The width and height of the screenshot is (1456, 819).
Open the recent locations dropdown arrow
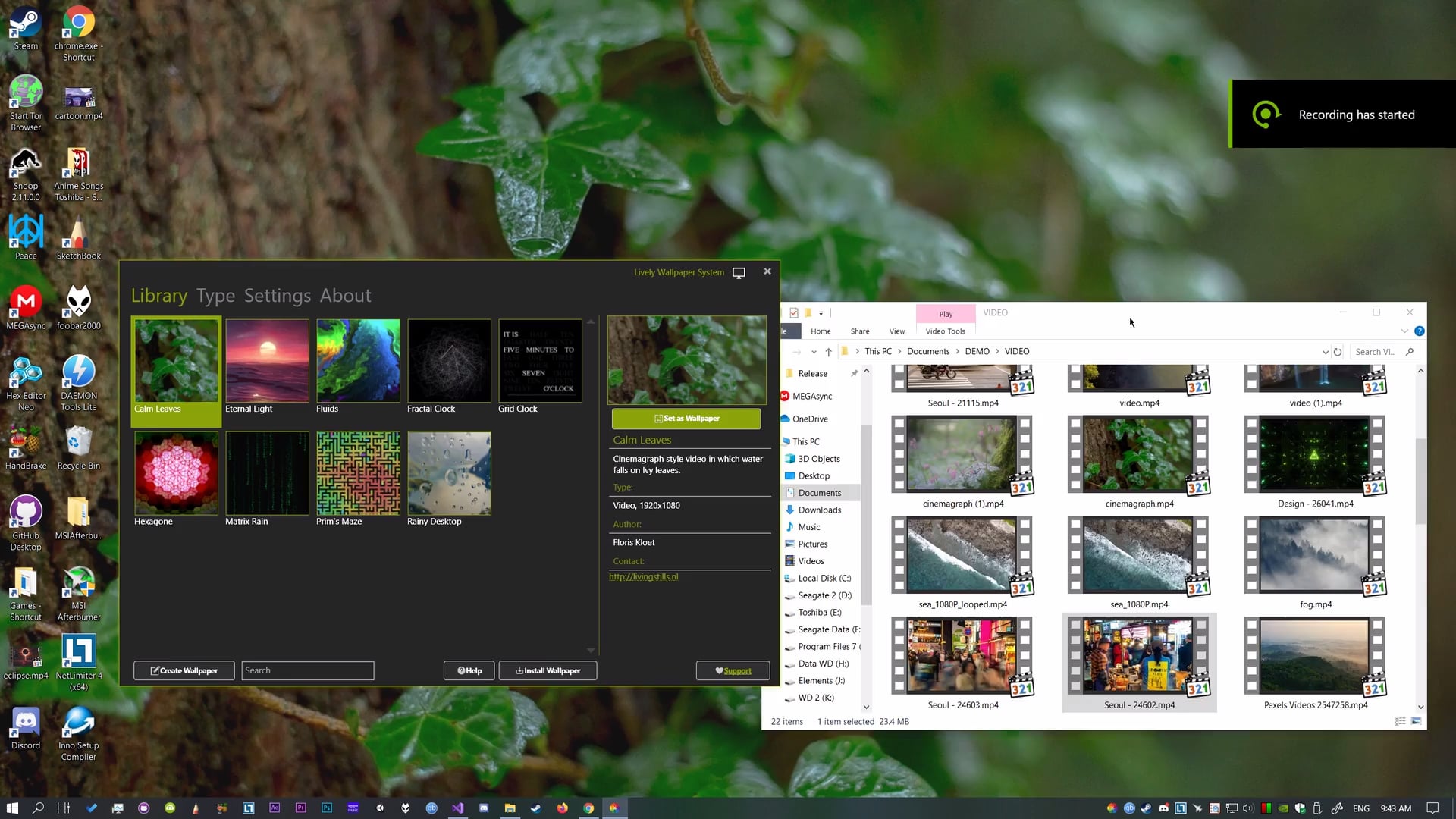pos(814,352)
